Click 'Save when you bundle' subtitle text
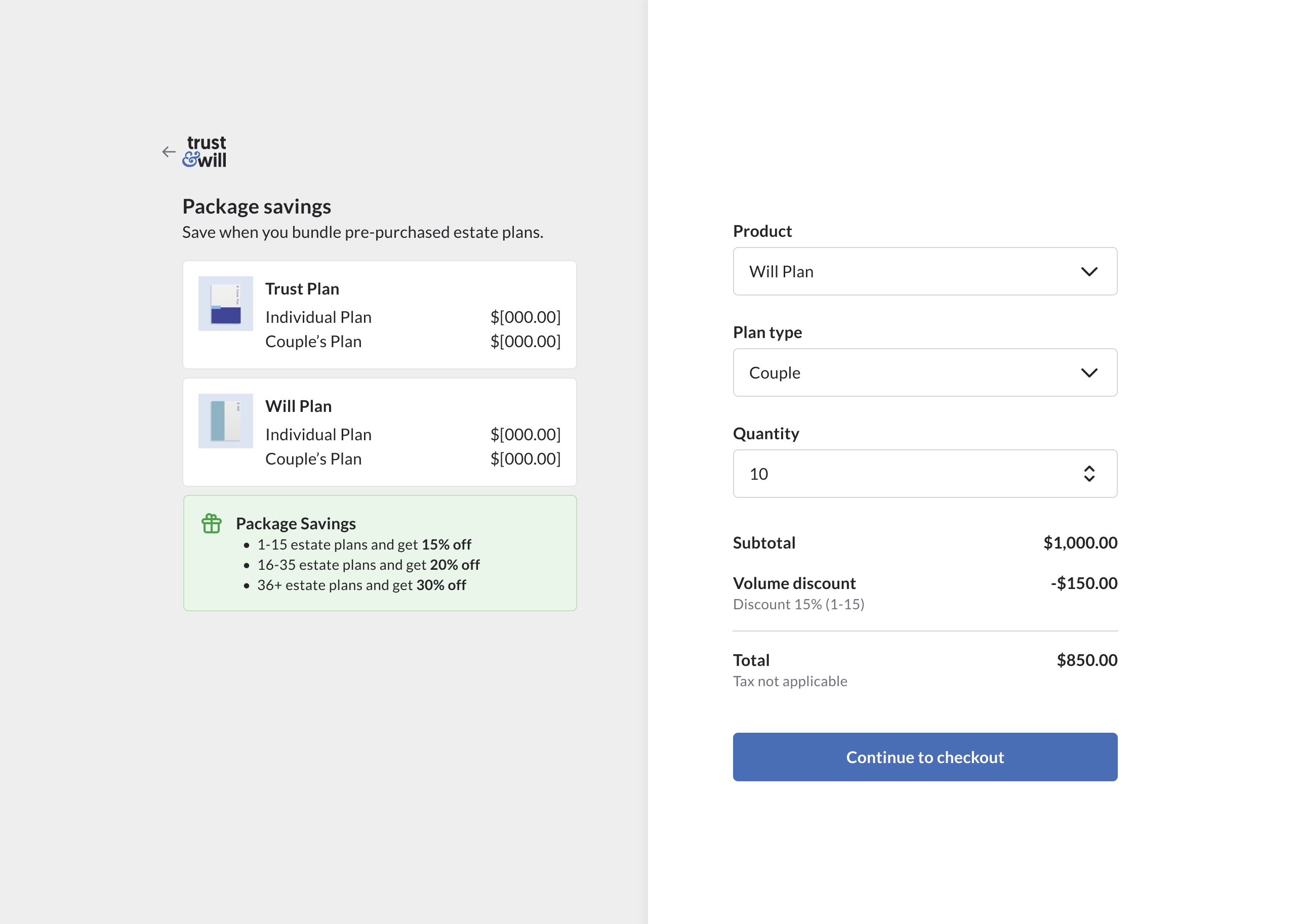Image resolution: width=1296 pixels, height=924 pixels. point(362,232)
